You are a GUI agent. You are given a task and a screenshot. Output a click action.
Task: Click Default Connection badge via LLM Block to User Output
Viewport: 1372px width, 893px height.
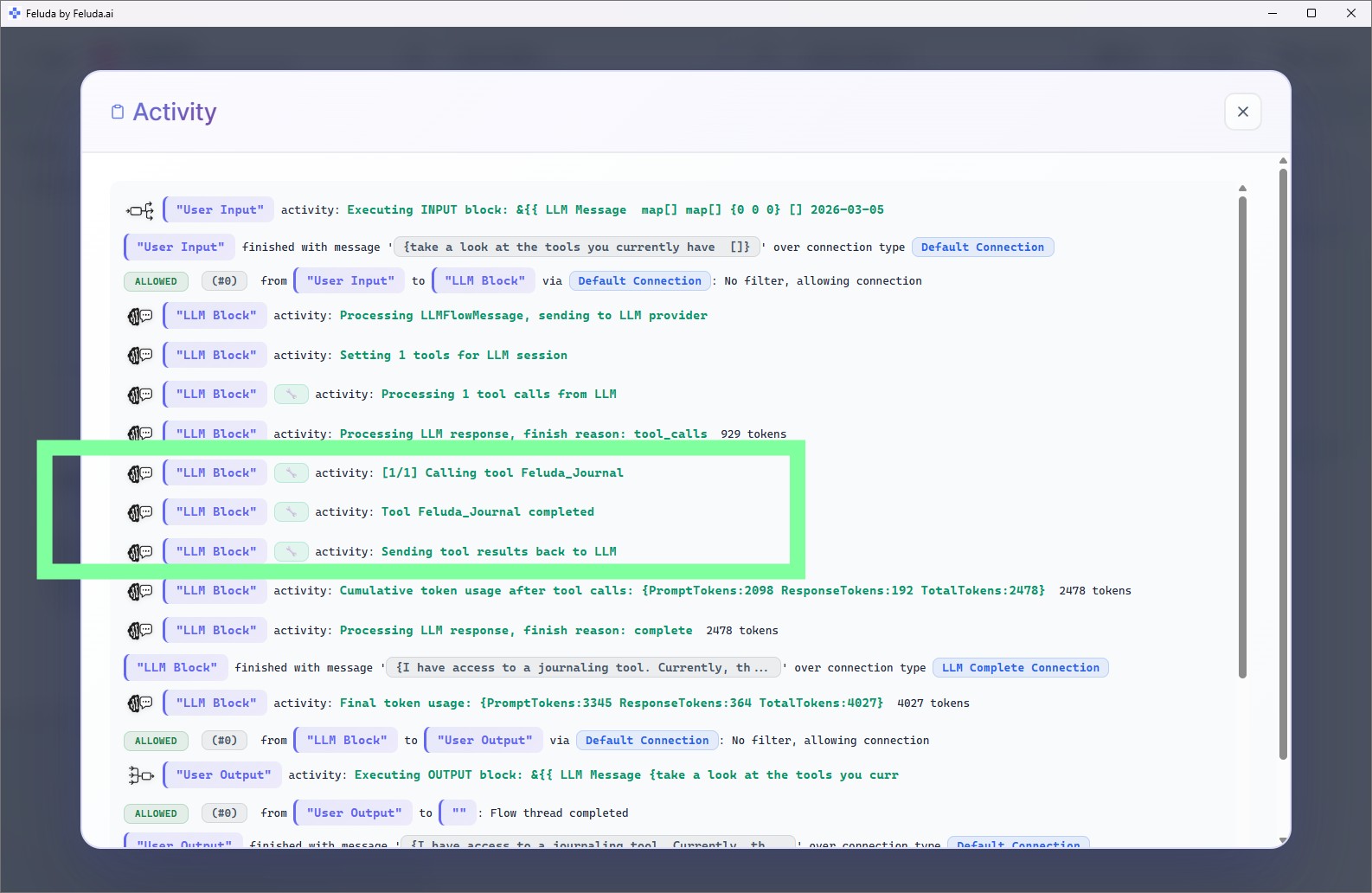tap(647, 741)
